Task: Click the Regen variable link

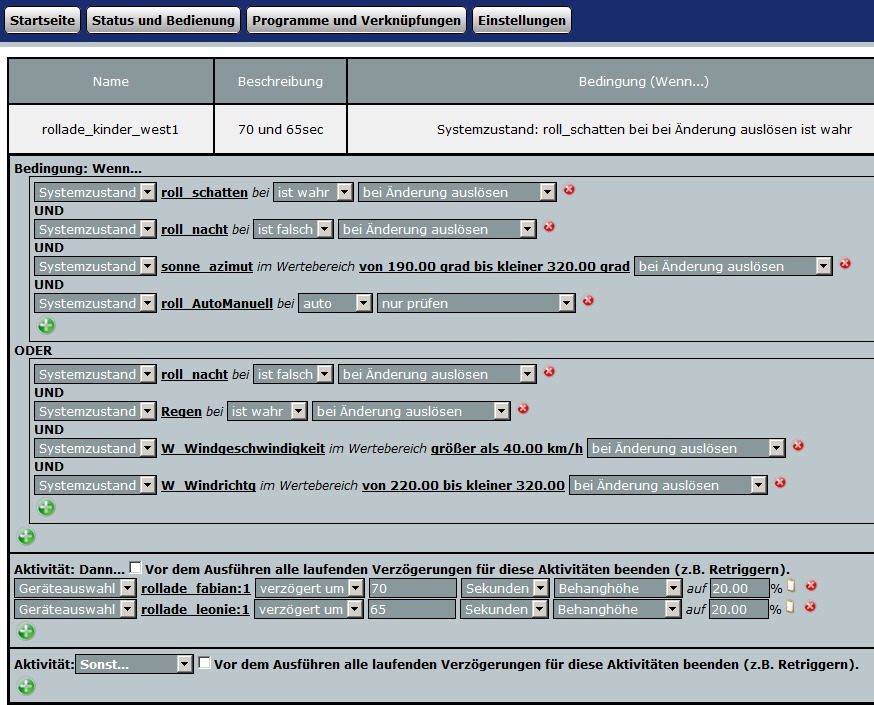Action: tap(181, 411)
